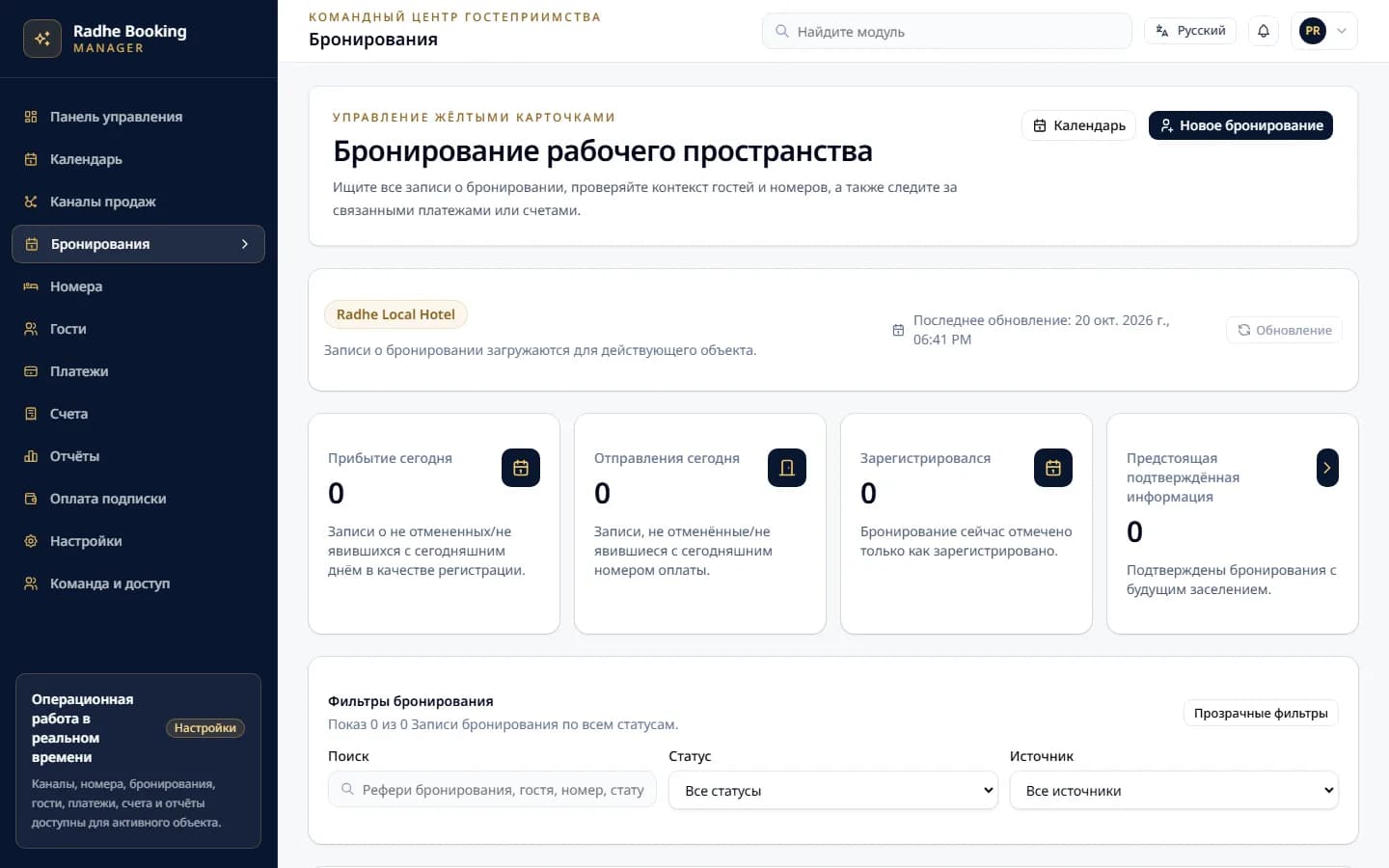Click the Календарь sidebar icon
The width and height of the screenshot is (1389, 868).
(31, 159)
